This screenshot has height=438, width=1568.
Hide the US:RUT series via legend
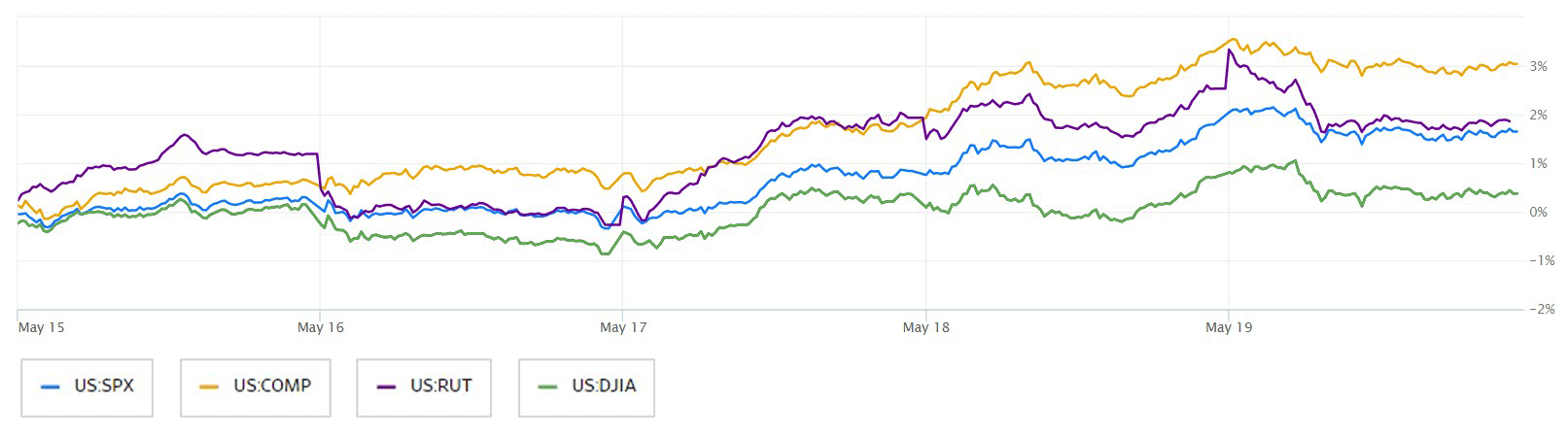(x=424, y=387)
